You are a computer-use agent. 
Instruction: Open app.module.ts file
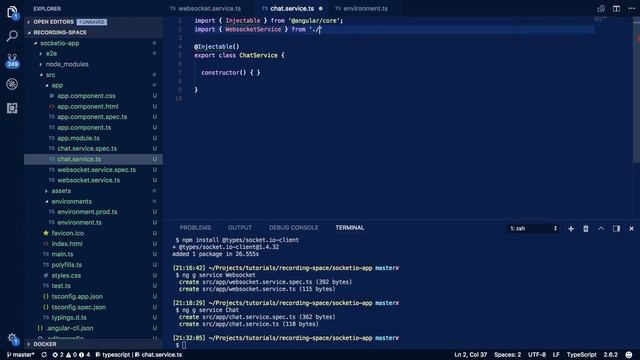[78, 138]
